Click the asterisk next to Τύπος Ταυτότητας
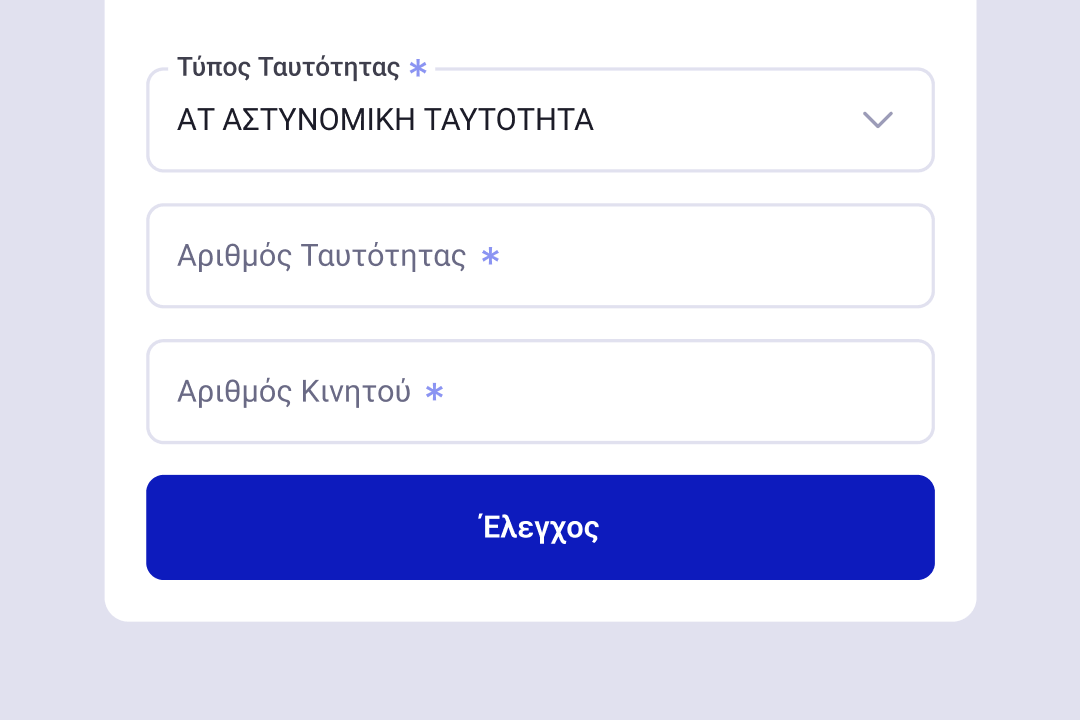 [x=418, y=68]
